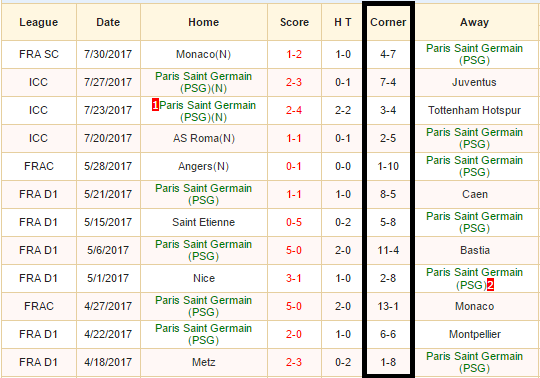Screen dimensions: 540x378
Task: Open Montpellier team link
Action: pos(475,334)
